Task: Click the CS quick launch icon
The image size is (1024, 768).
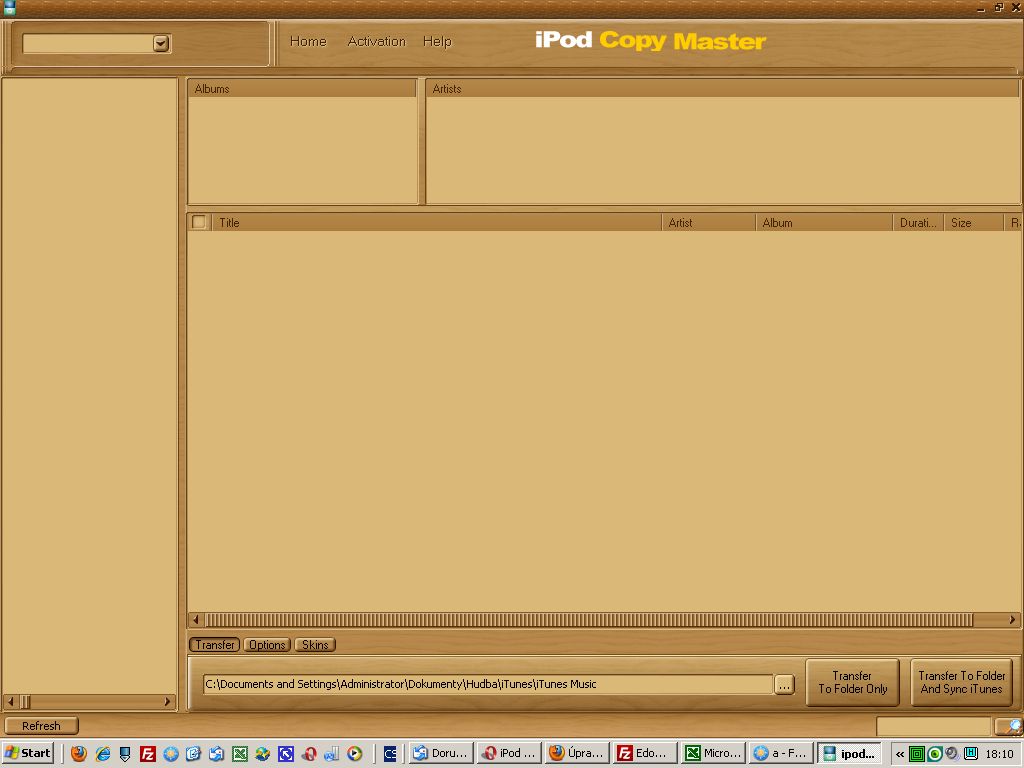Action: point(390,753)
